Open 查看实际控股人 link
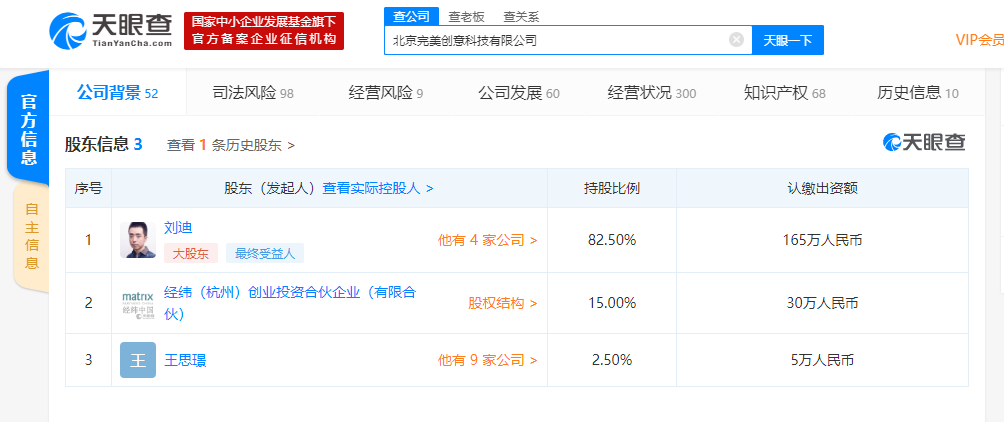Image resolution: width=1004 pixels, height=422 pixels. tap(377, 187)
